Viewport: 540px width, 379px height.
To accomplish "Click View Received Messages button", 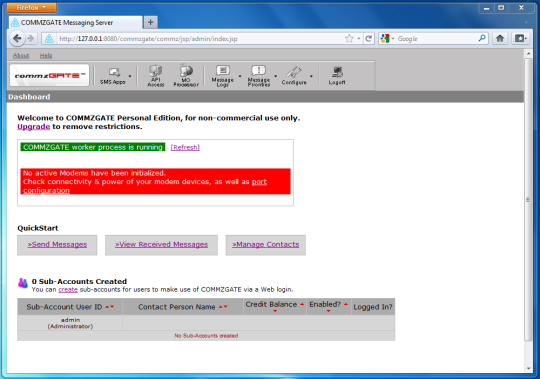I will [x=161, y=245].
